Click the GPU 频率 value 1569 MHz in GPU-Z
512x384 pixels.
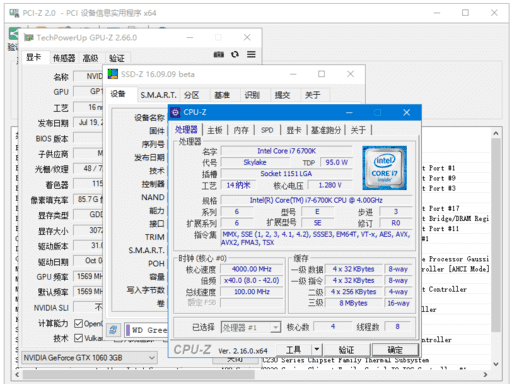point(88,276)
